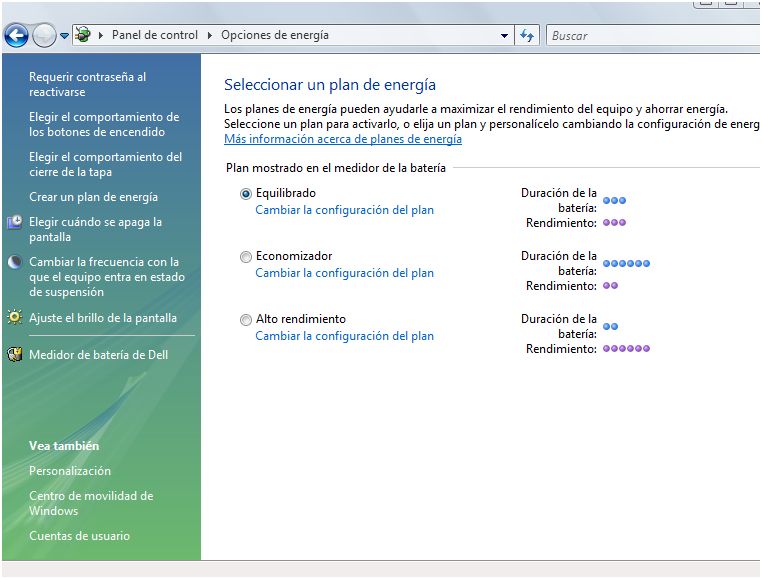Image resolution: width=762 pixels, height=579 pixels.
Task: Click the blue Back arrow button
Action: click(16, 35)
